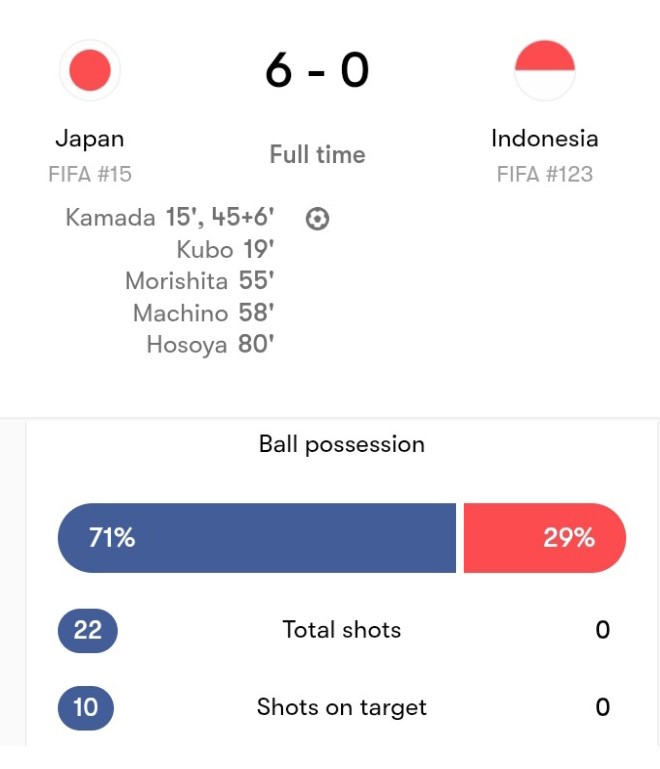
Task: Click the Ball possession heading
Action: click(342, 445)
